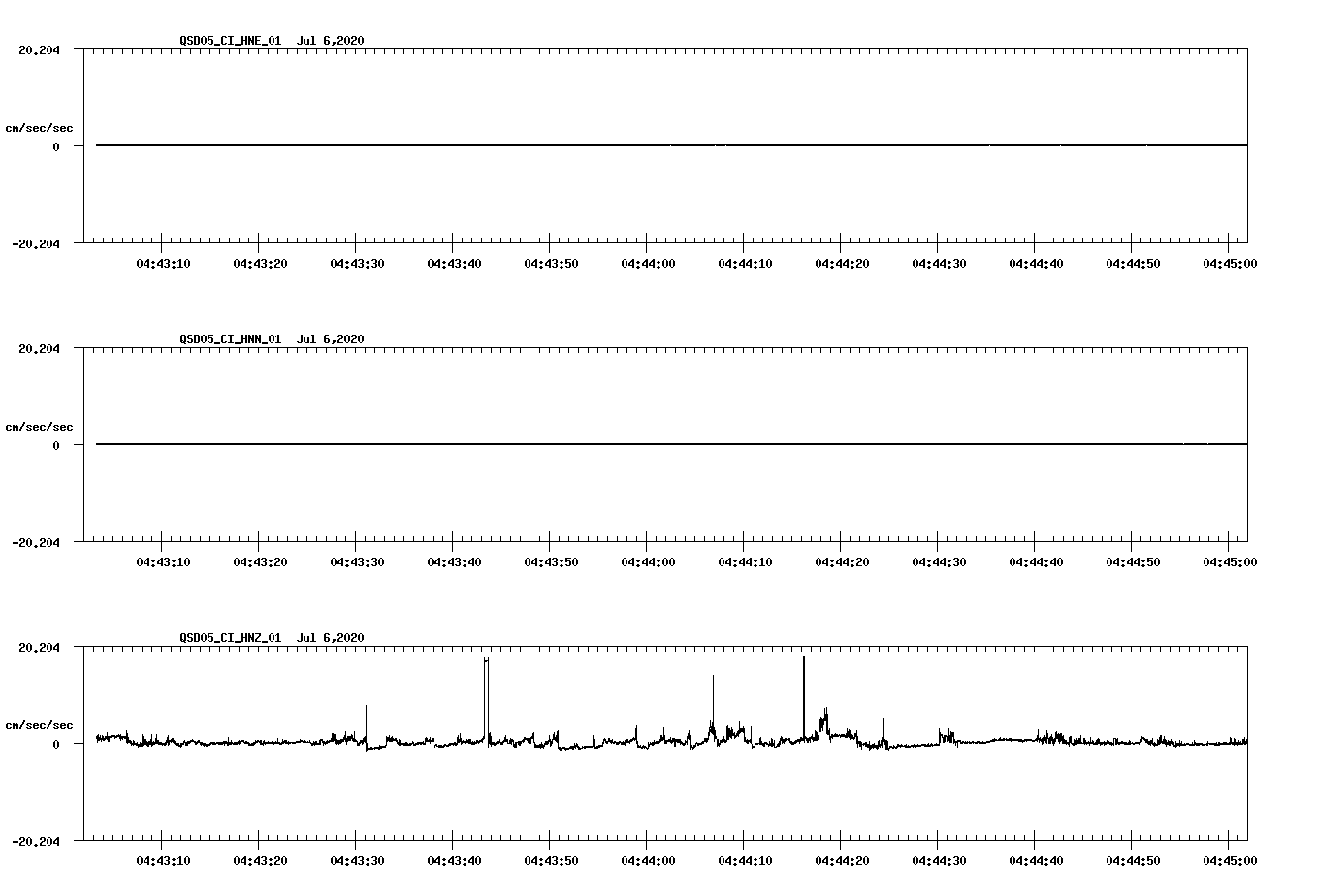Click the cm/sec/sec unit label of HNE plot
Viewport: 1317px width, 896px height.
(39, 128)
